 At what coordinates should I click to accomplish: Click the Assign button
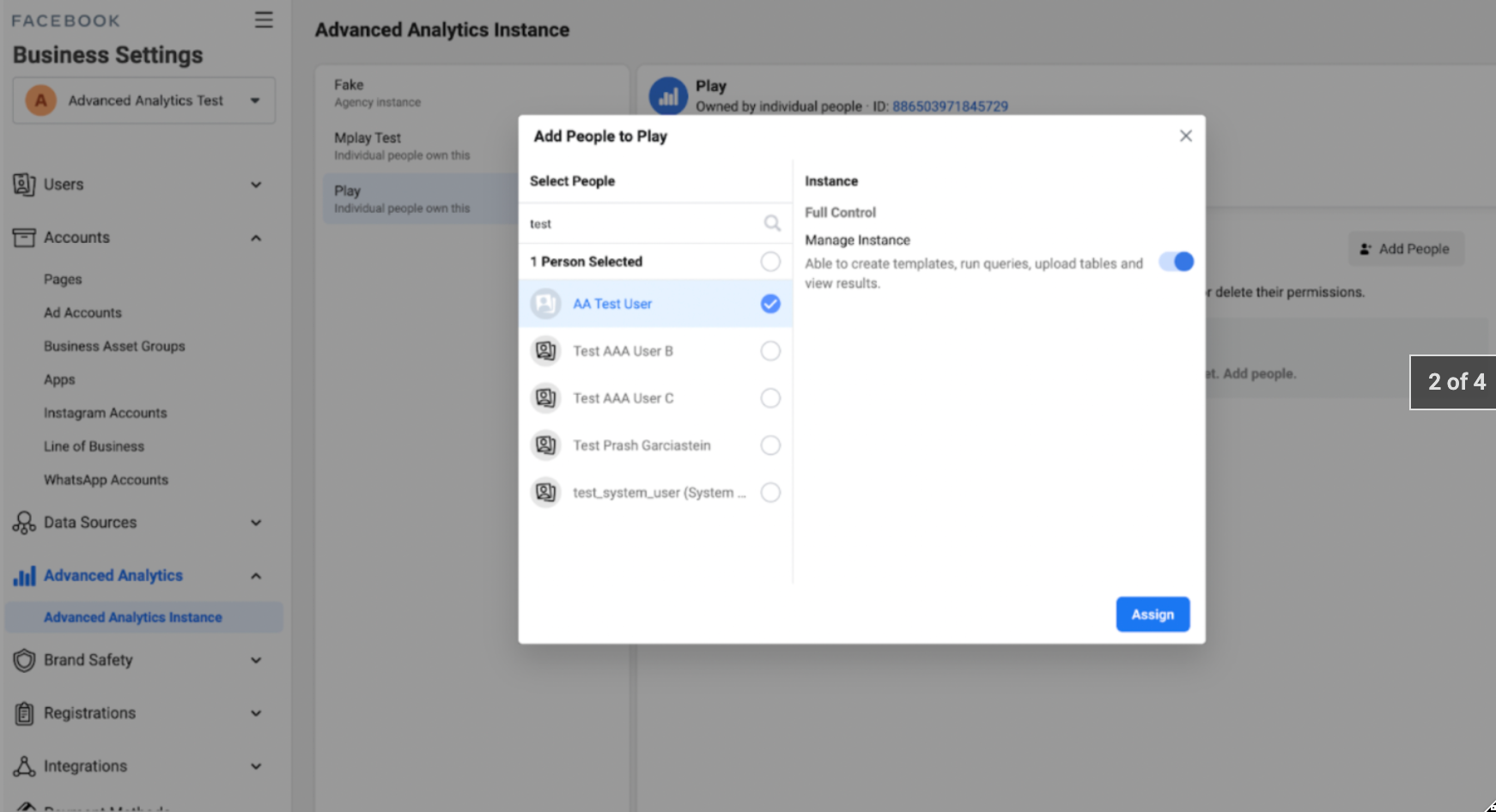(1152, 615)
